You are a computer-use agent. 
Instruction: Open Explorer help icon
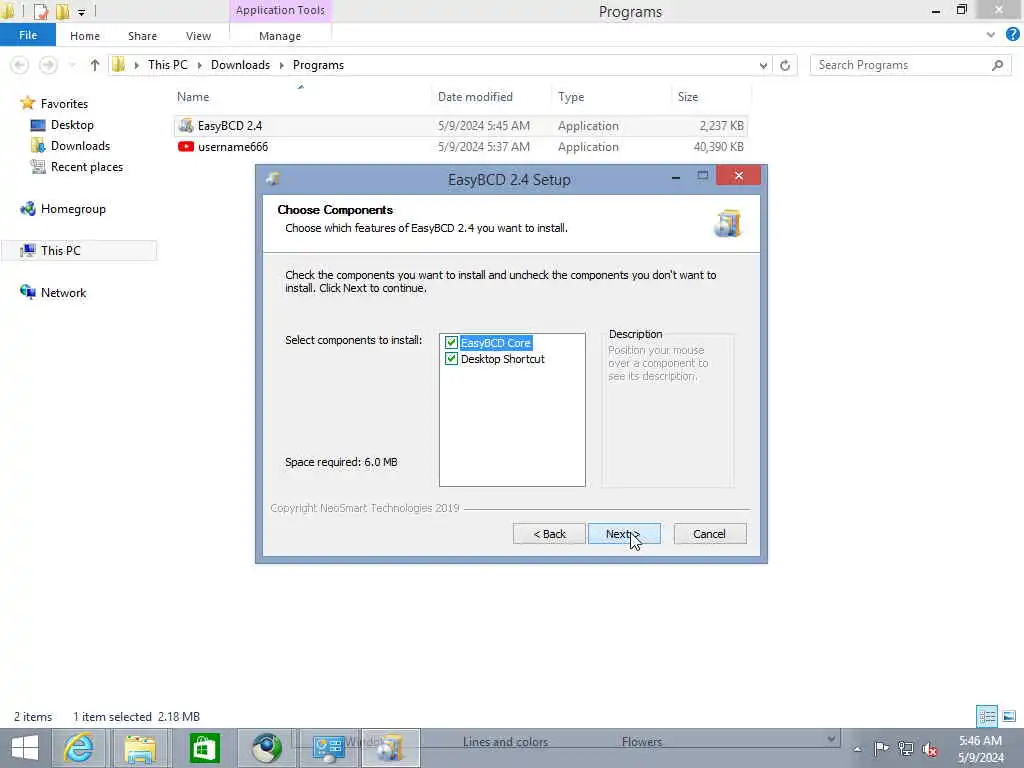1012,35
